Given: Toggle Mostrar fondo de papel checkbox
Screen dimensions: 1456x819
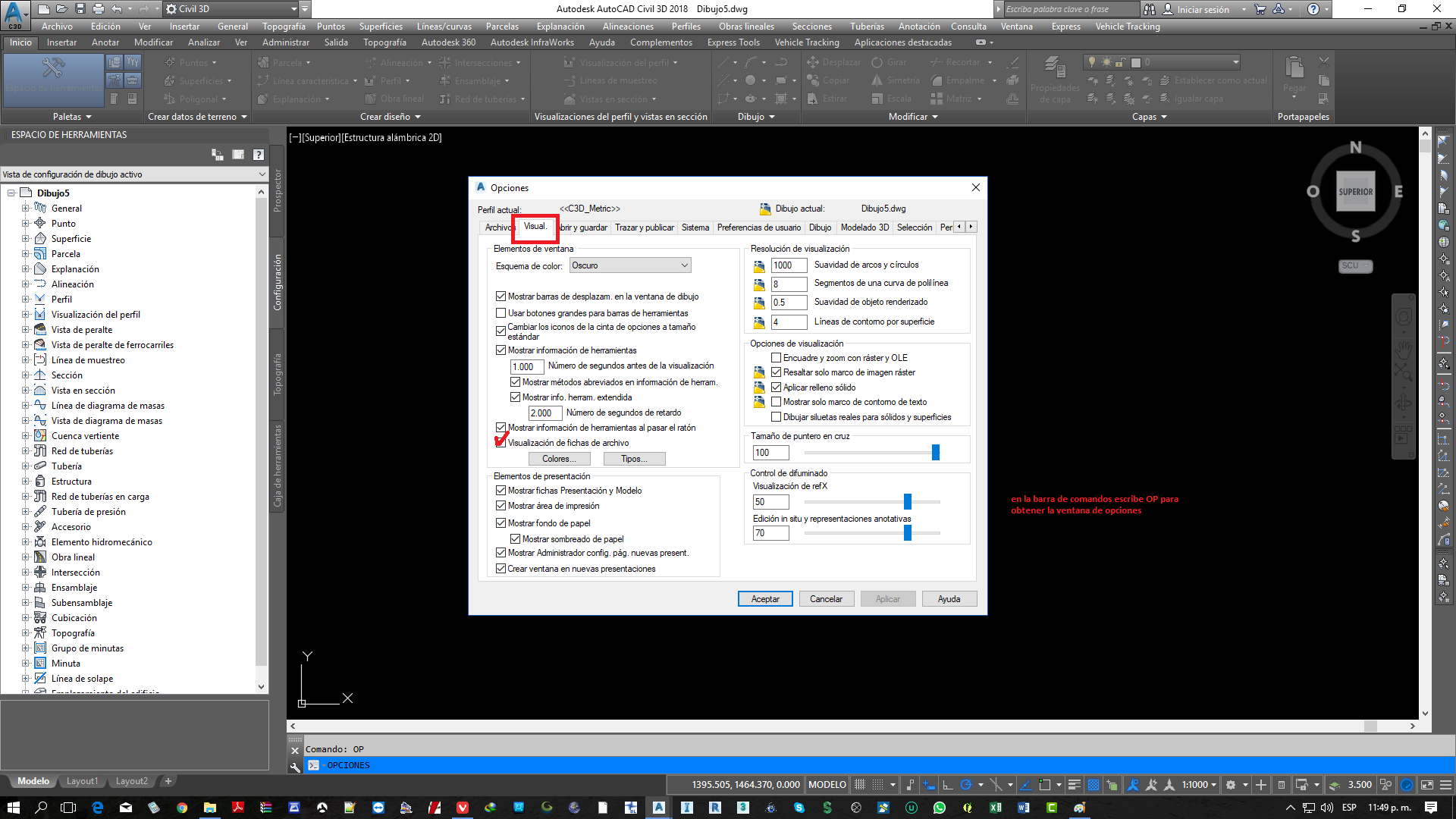Looking at the screenshot, I should click(x=500, y=523).
